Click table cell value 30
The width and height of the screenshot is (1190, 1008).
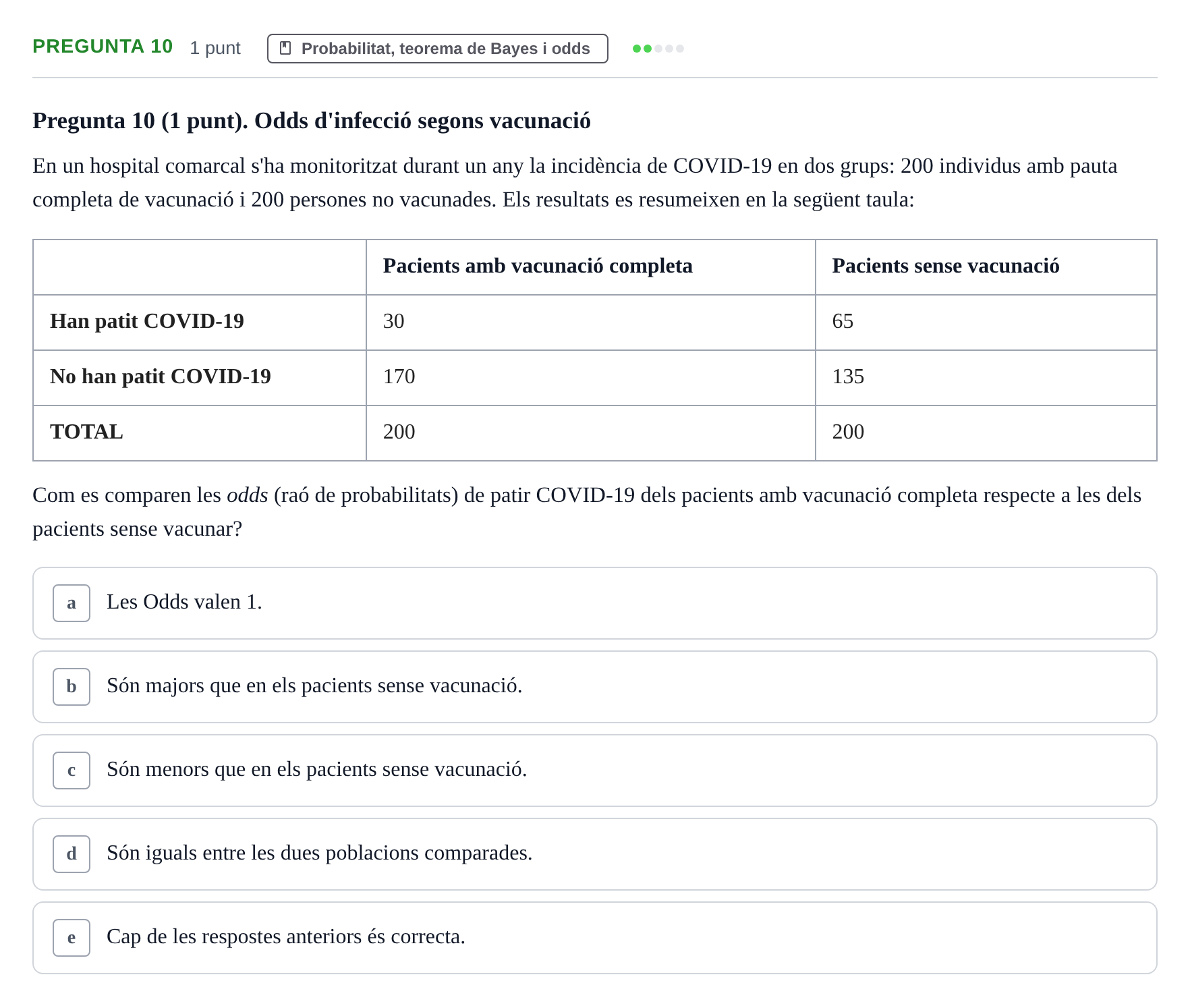coord(590,322)
